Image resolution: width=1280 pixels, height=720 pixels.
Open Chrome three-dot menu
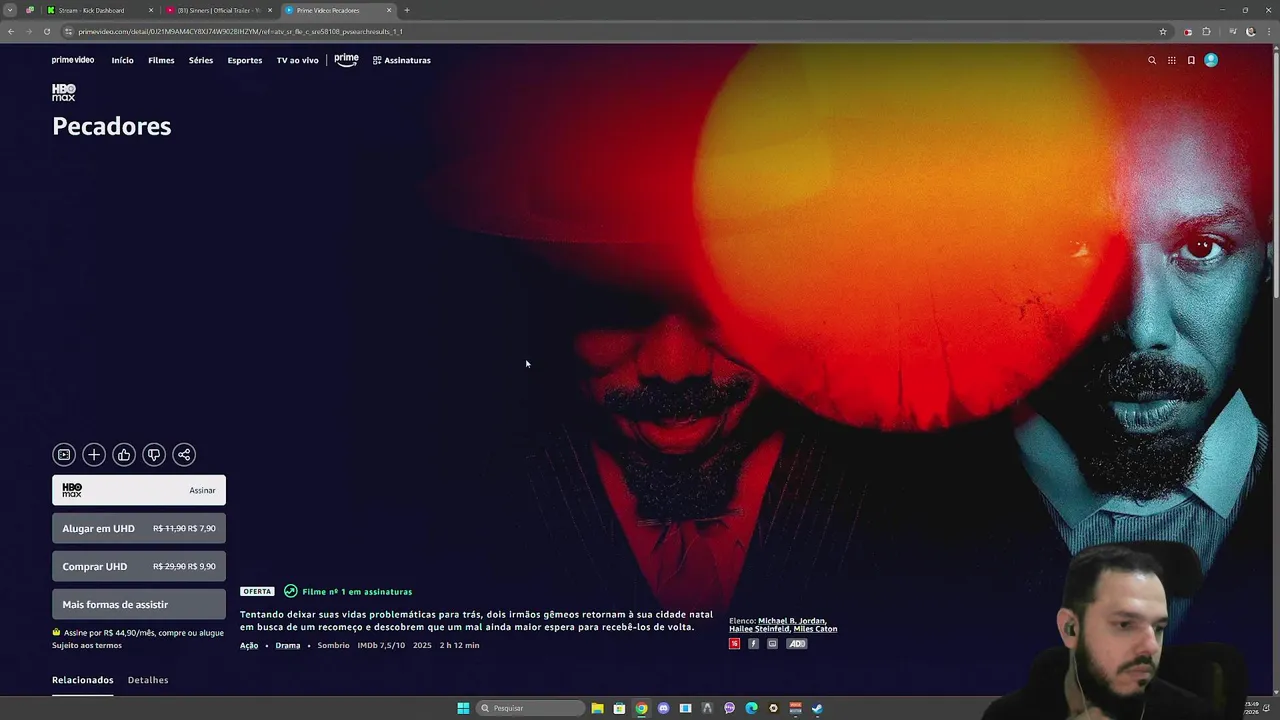(1268, 31)
